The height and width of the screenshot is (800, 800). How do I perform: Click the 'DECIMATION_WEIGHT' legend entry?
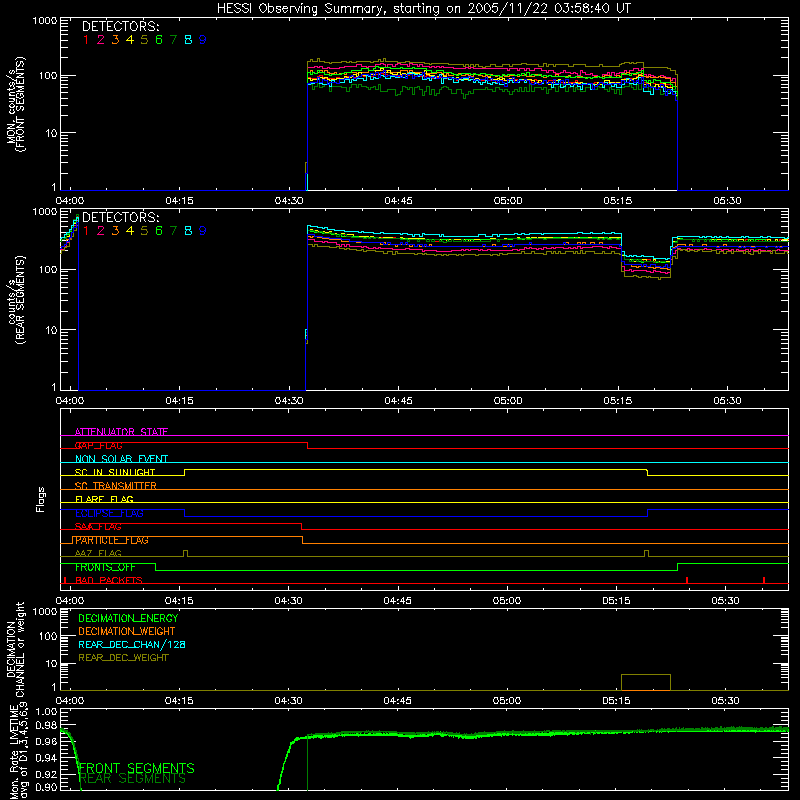127,631
